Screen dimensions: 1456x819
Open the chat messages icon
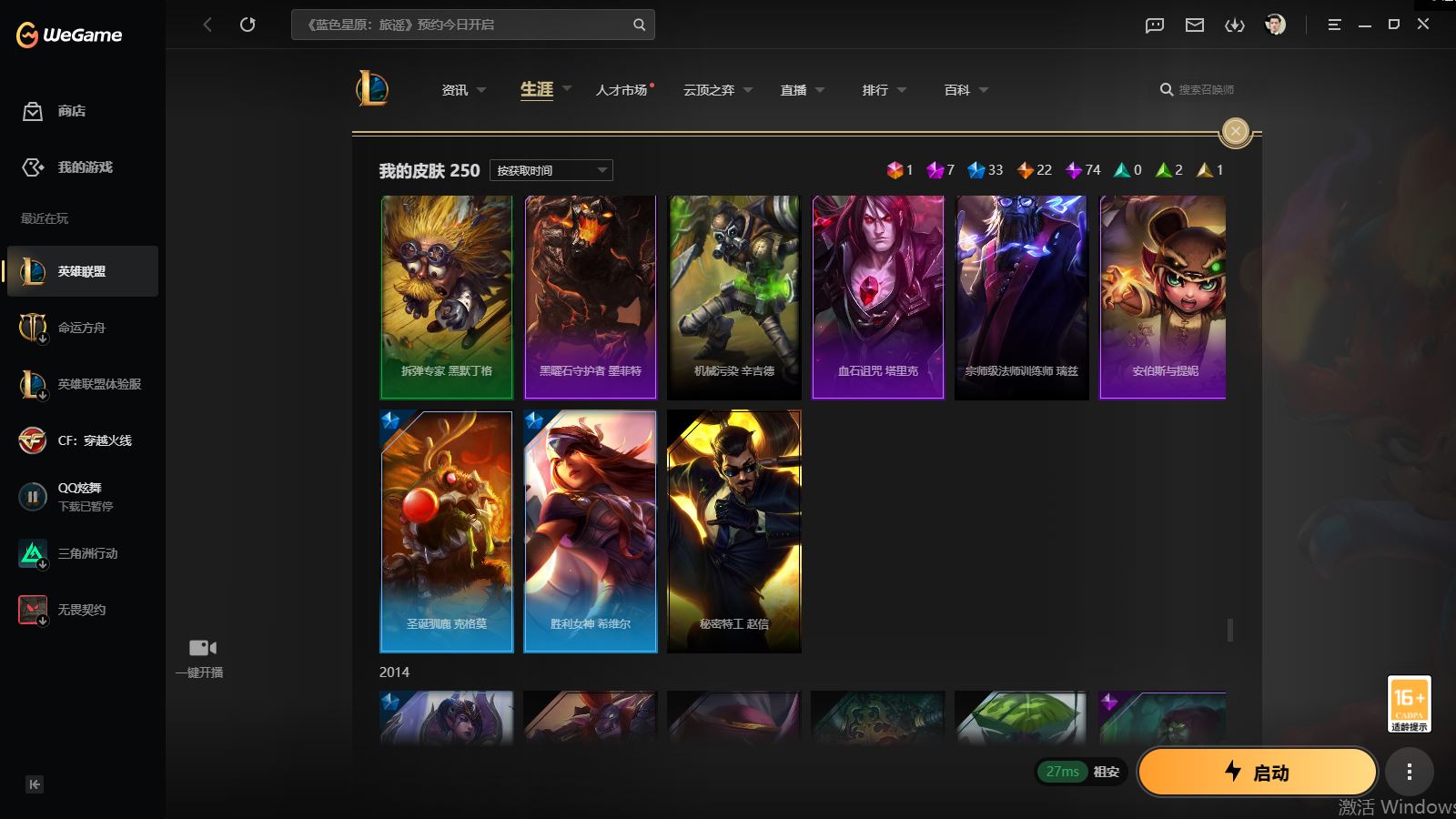(x=1155, y=25)
